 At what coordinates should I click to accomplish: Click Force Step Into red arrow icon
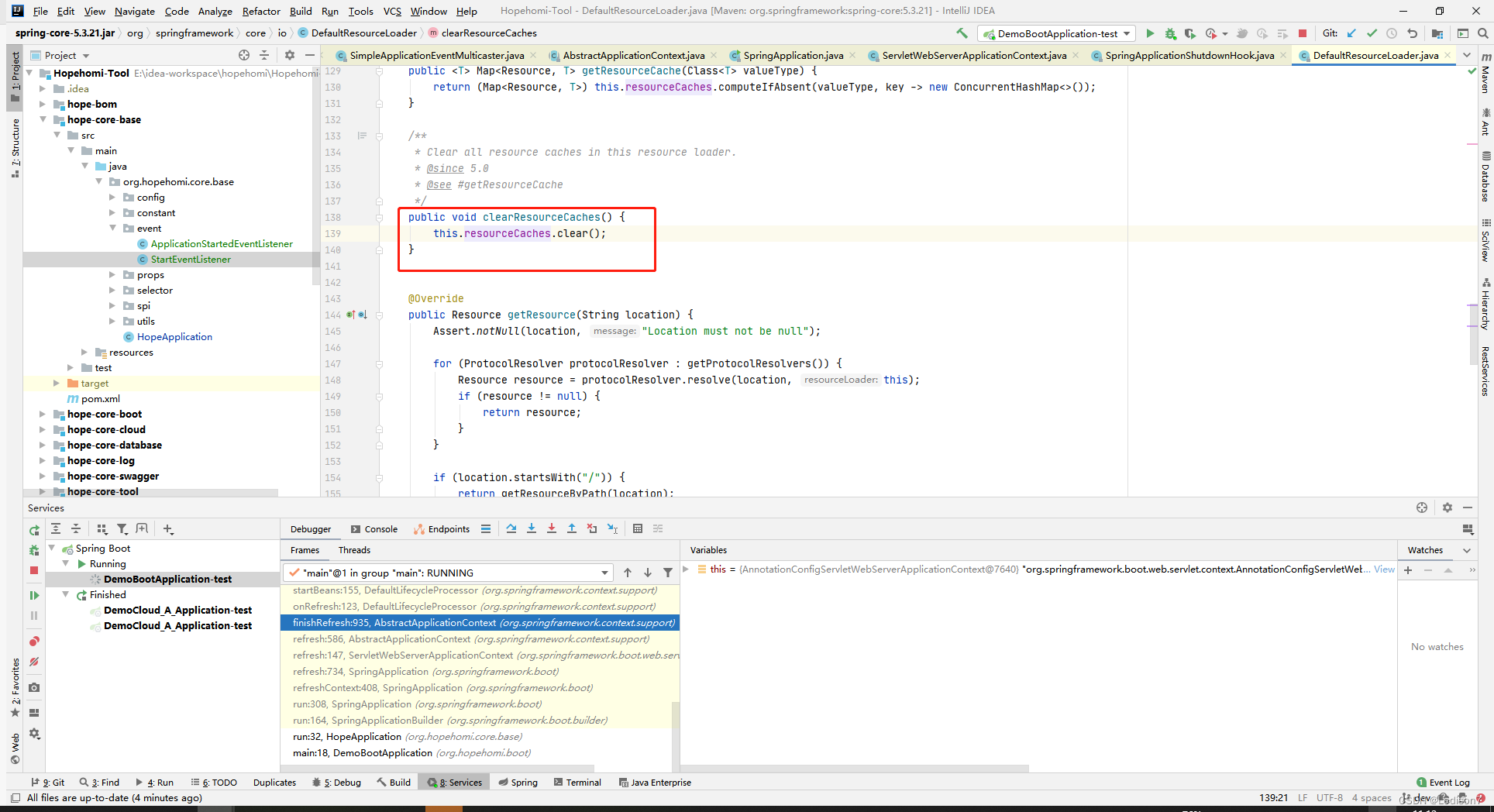pyautogui.click(x=552, y=528)
